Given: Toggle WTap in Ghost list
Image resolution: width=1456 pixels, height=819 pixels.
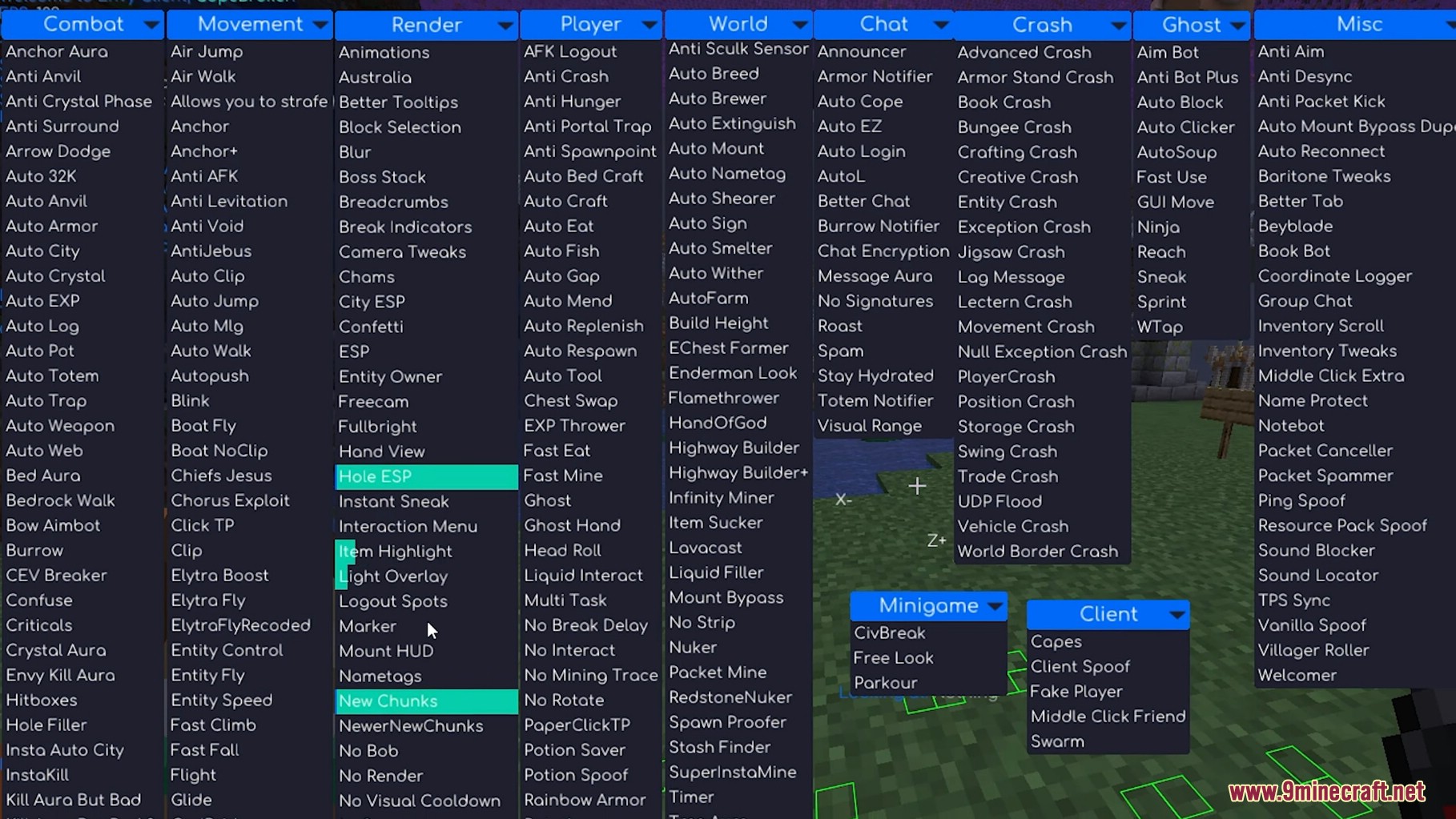Looking at the screenshot, I should 1192,327.
